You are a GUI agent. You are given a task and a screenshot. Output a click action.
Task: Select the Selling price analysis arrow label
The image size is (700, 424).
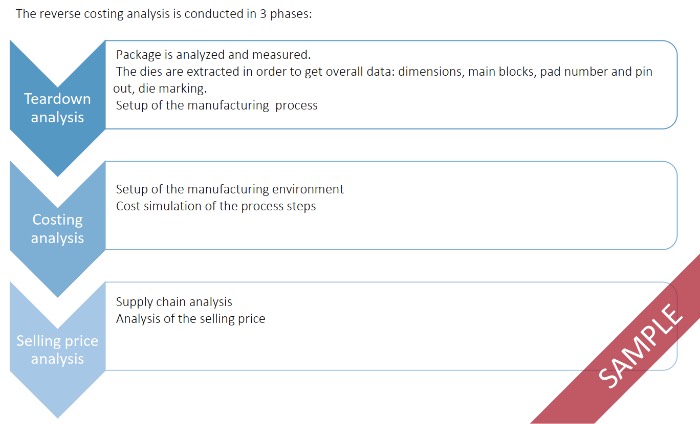(57, 350)
